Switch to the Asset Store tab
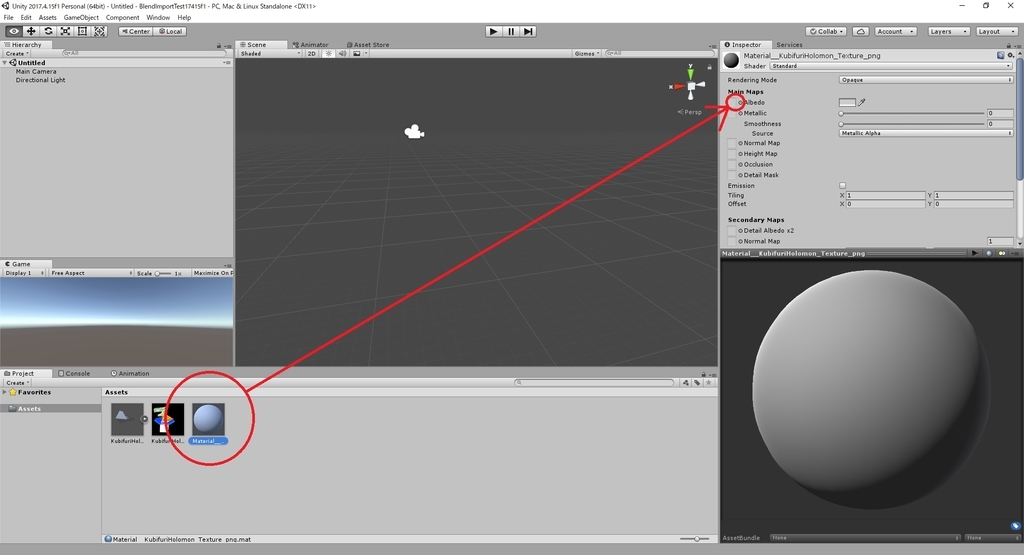 pyautogui.click(x=368, y=45)
